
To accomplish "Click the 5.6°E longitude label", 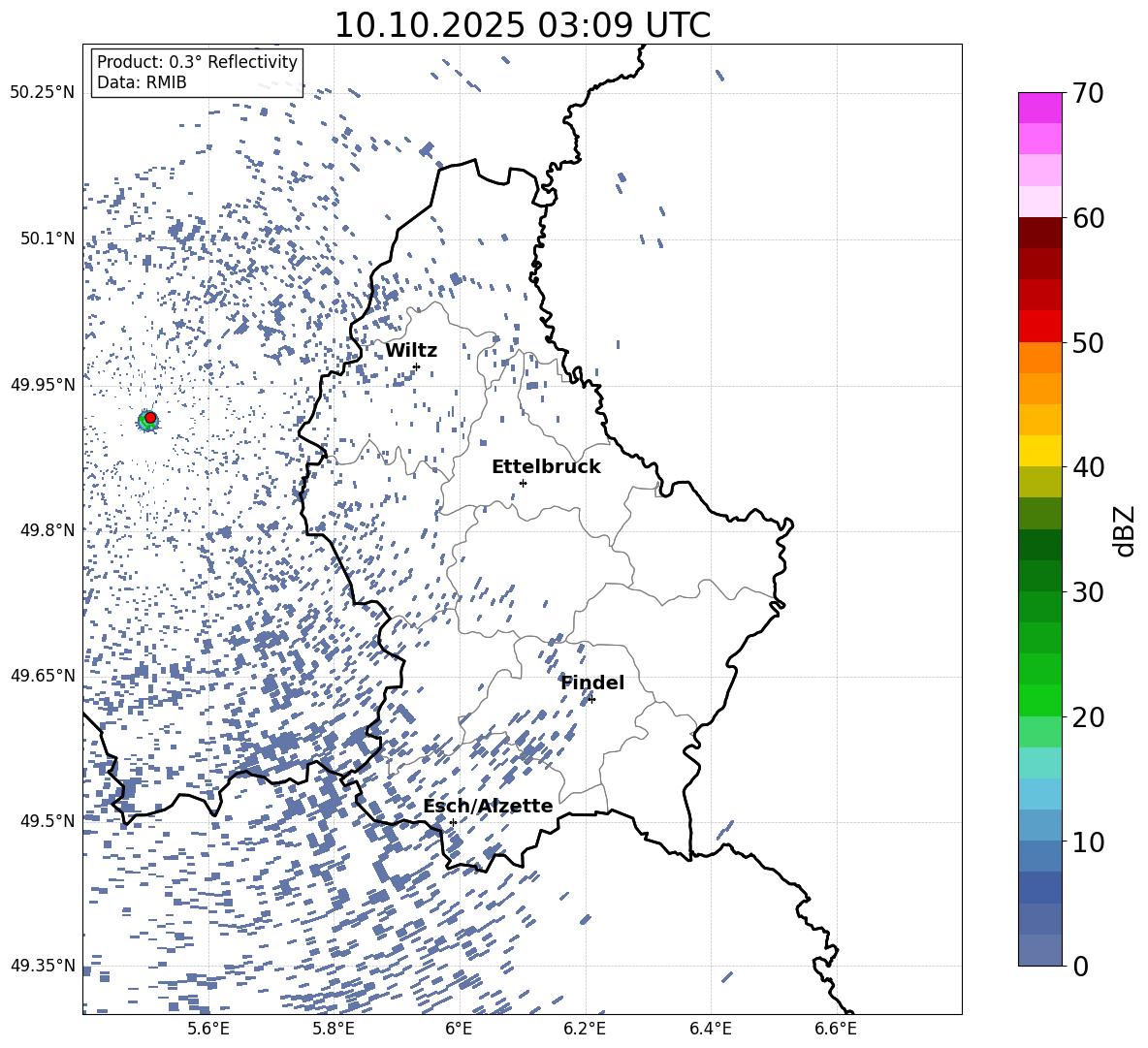I will click(208, 1029).
